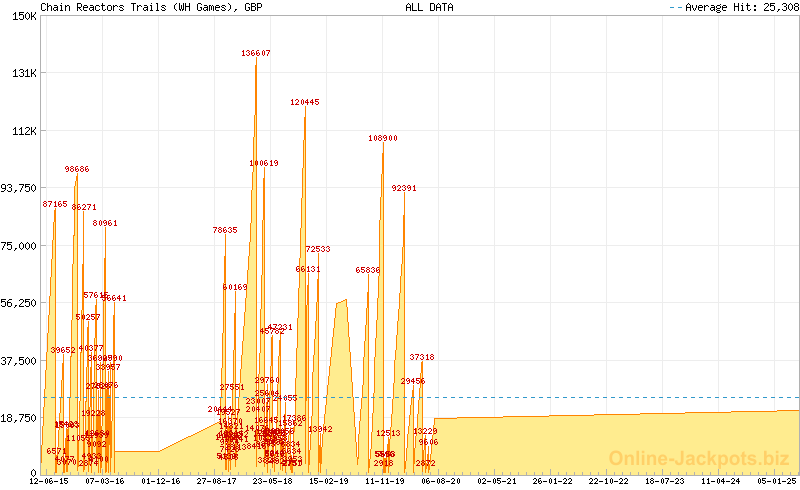The width and height of the screenshot is (800, 490).
Task: Click the 06-08-20 x-axis date label
Action: click(x=439, y=481)
